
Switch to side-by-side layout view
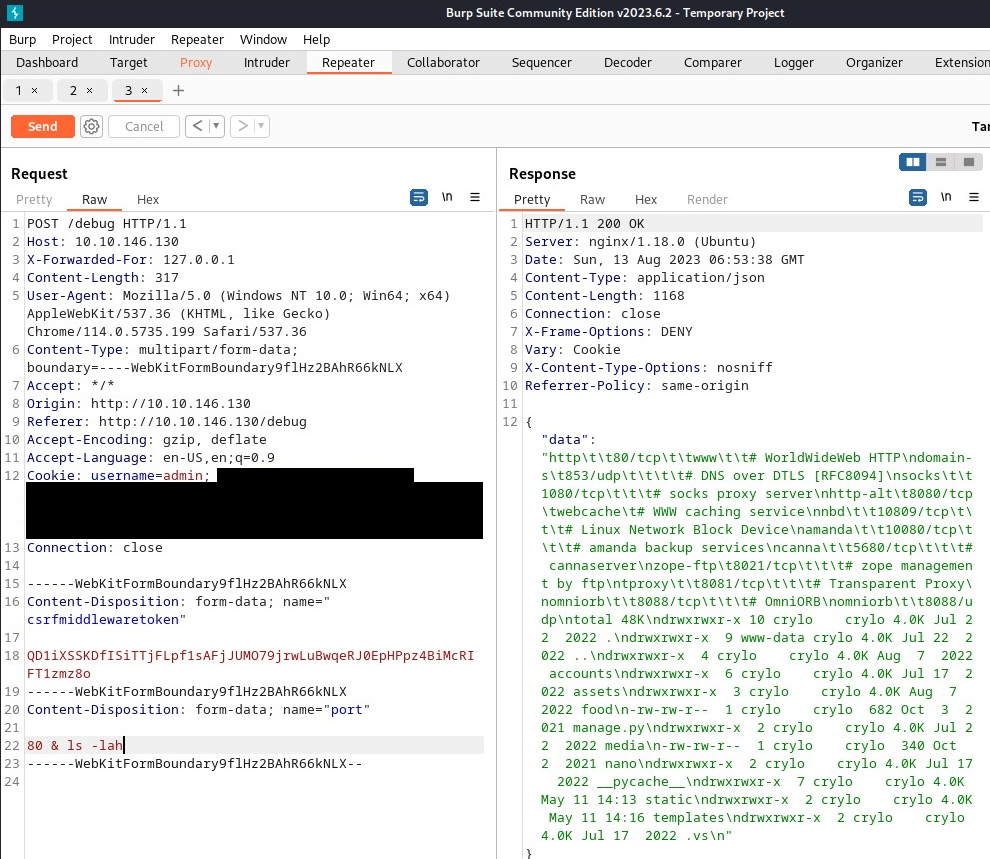coord(913,162)
